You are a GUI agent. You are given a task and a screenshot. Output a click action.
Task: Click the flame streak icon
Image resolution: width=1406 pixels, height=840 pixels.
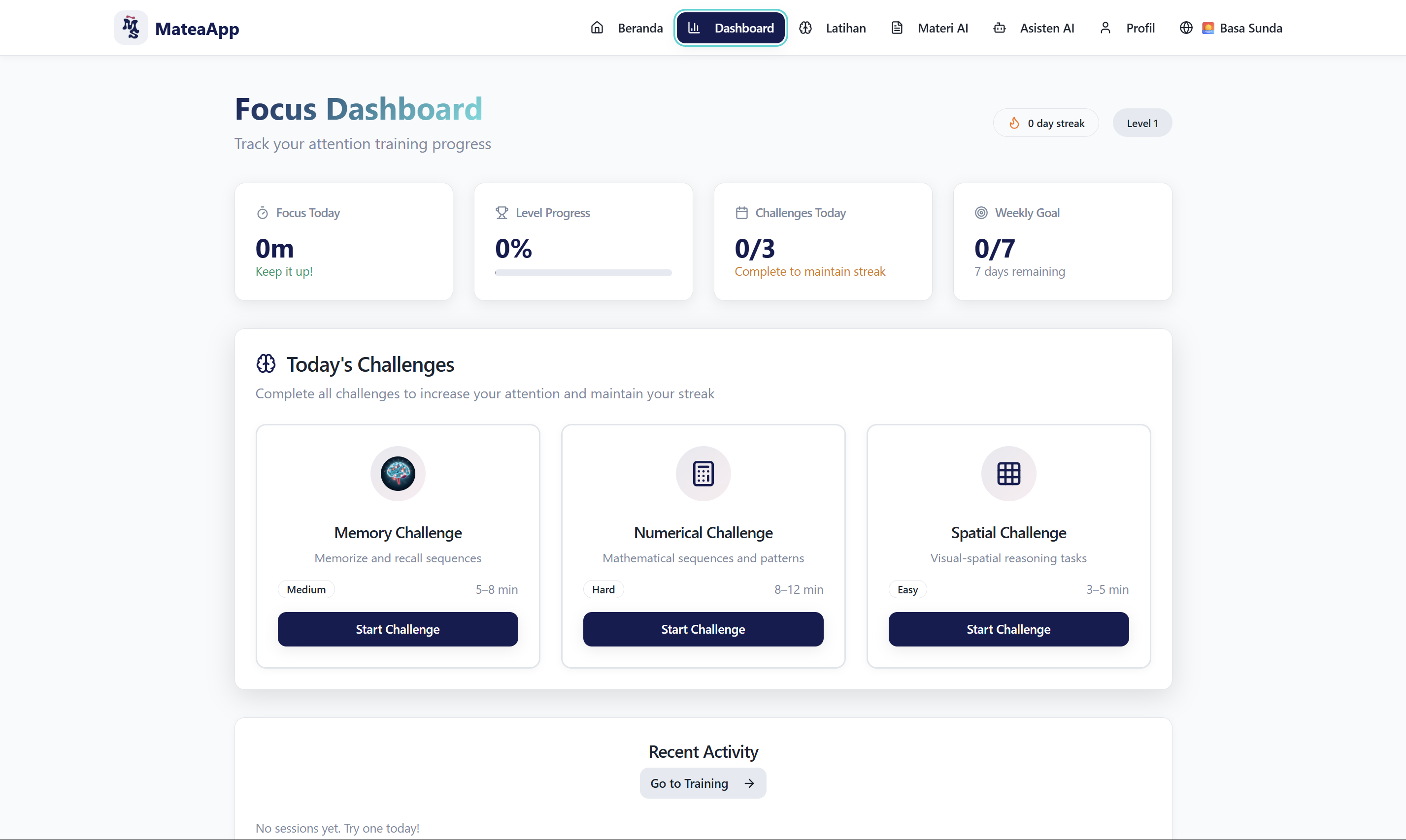click(1014, 123)
